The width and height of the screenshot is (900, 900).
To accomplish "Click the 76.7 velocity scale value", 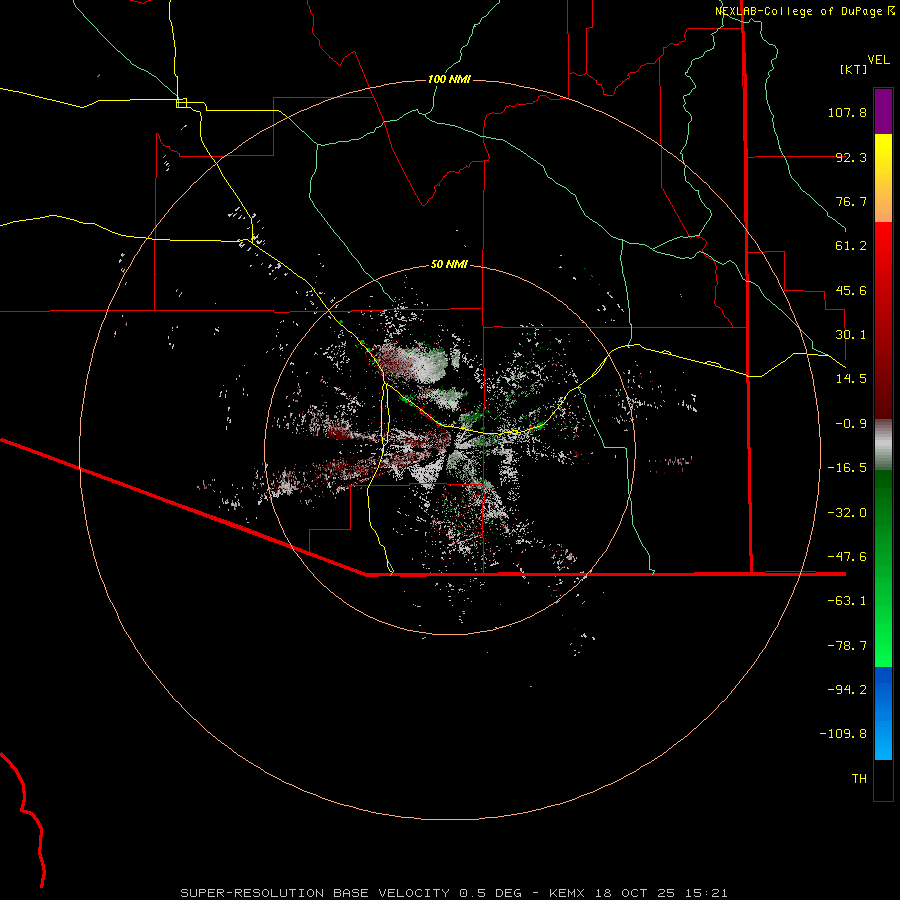I will click(851, 201).
